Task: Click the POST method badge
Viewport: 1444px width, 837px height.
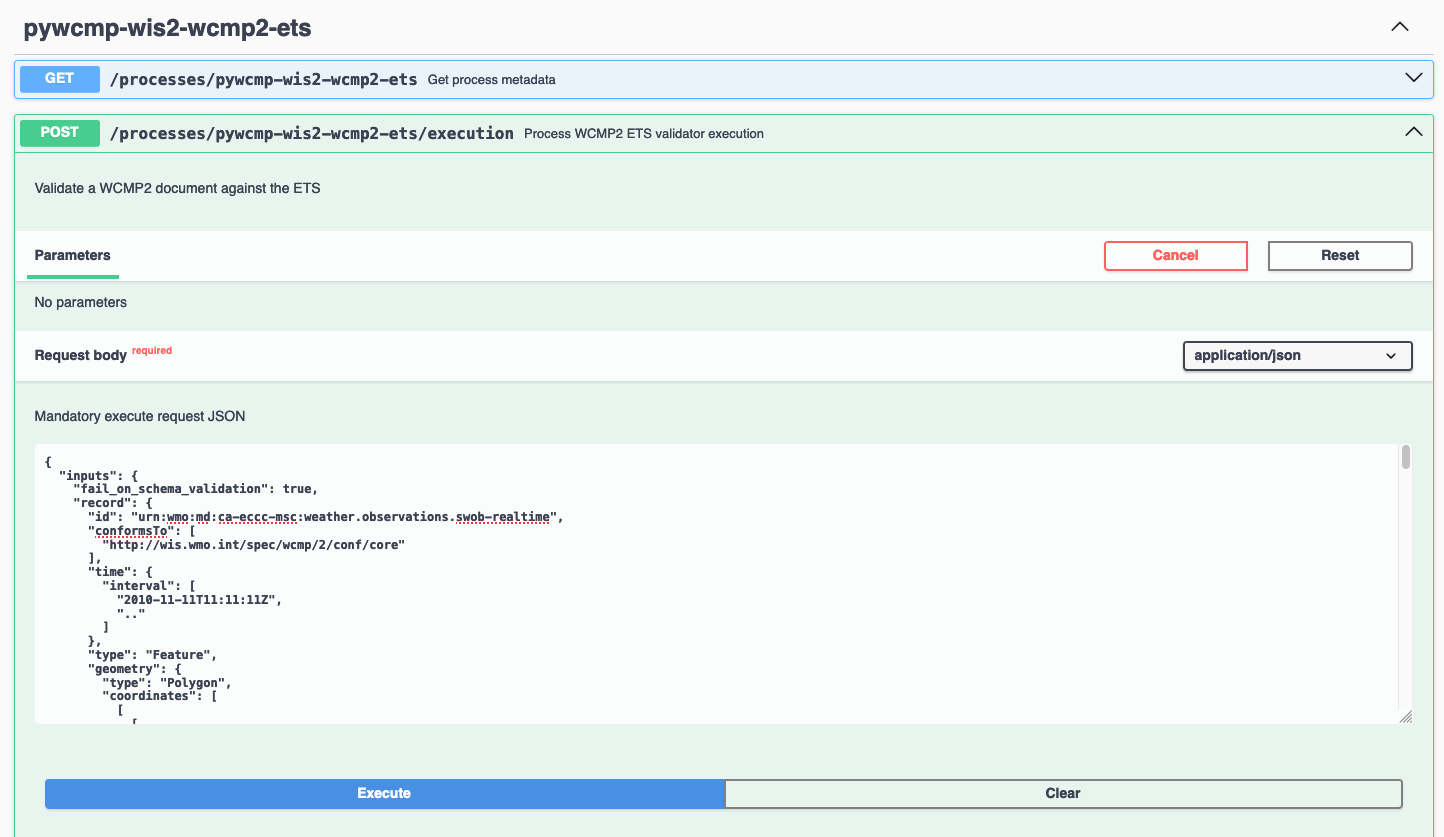Action: (x=59, y=132)
